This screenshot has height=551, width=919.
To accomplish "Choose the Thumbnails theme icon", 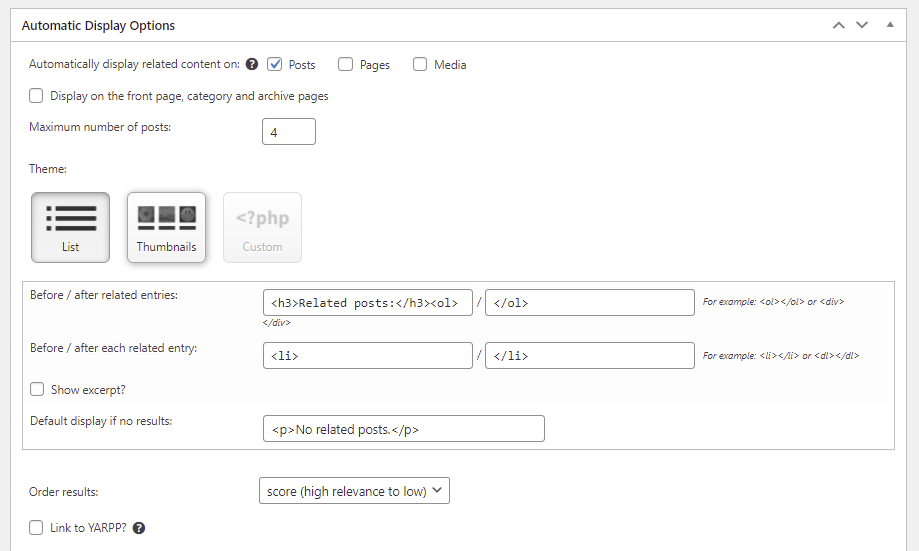I will (x=166, y=227).
